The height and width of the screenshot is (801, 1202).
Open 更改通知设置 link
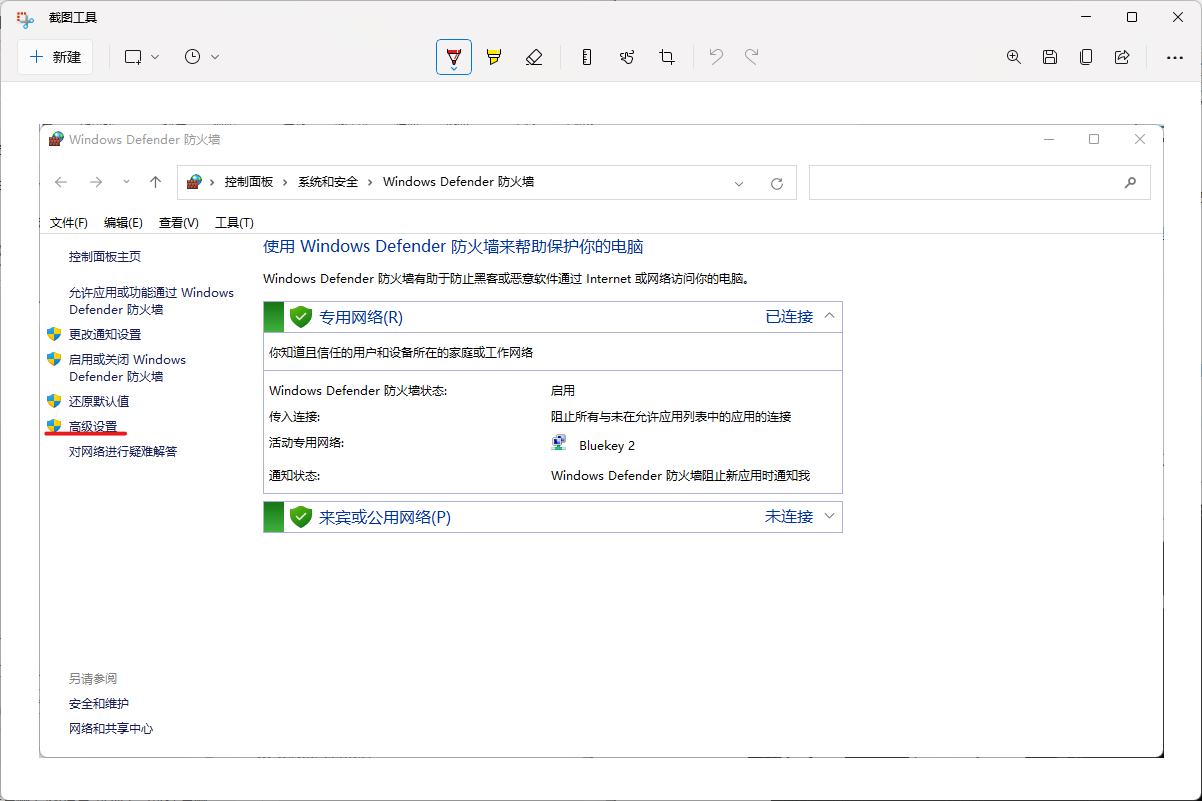tap(105, 334)
